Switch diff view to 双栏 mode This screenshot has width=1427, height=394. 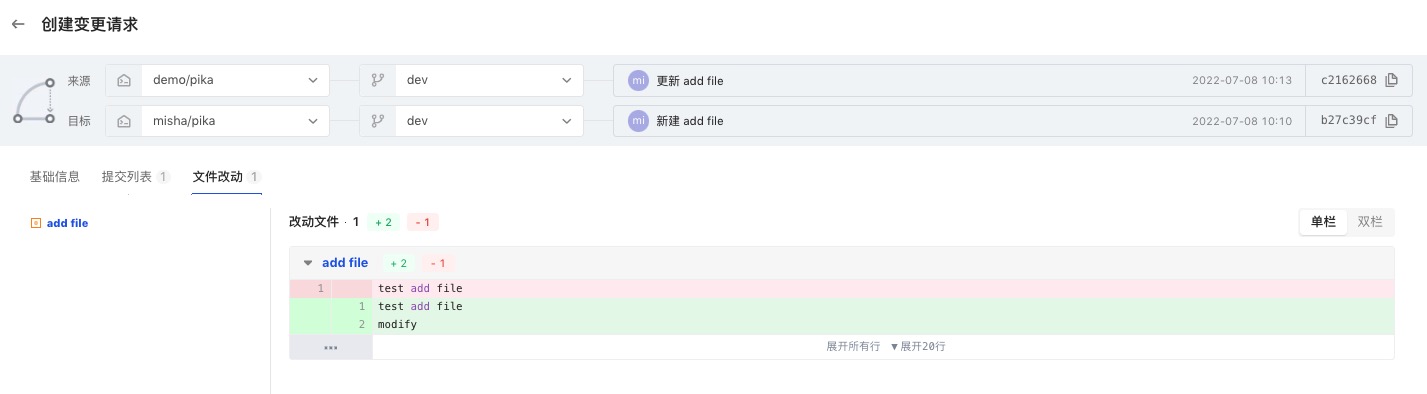tap(1370, 222)
